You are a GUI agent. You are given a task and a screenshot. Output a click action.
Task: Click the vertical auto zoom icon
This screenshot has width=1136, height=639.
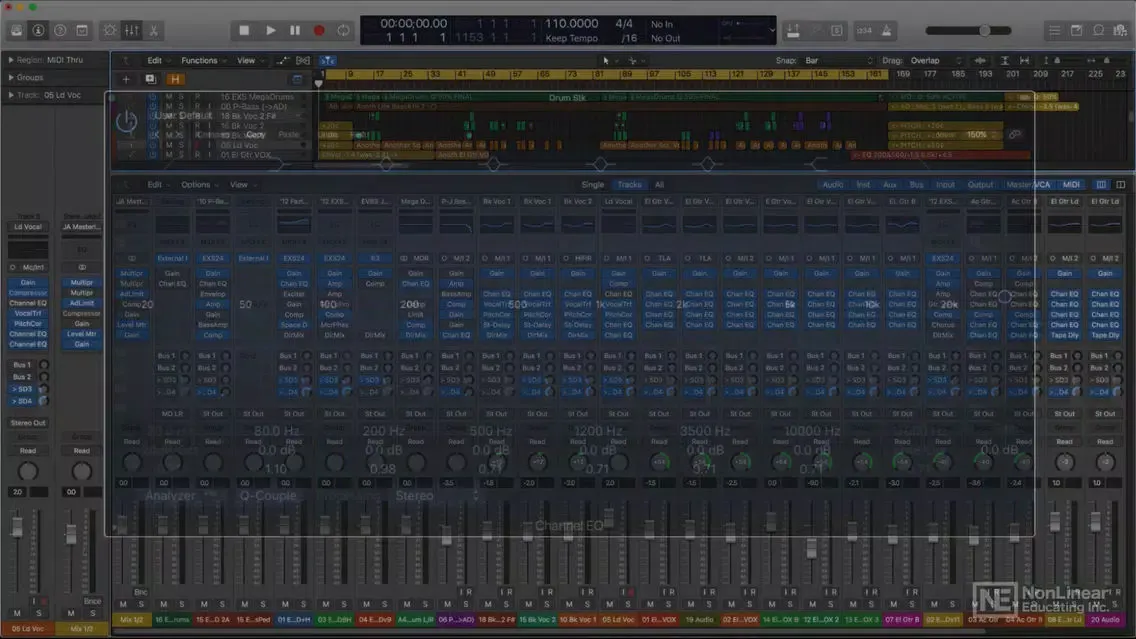coord(1005,61)
